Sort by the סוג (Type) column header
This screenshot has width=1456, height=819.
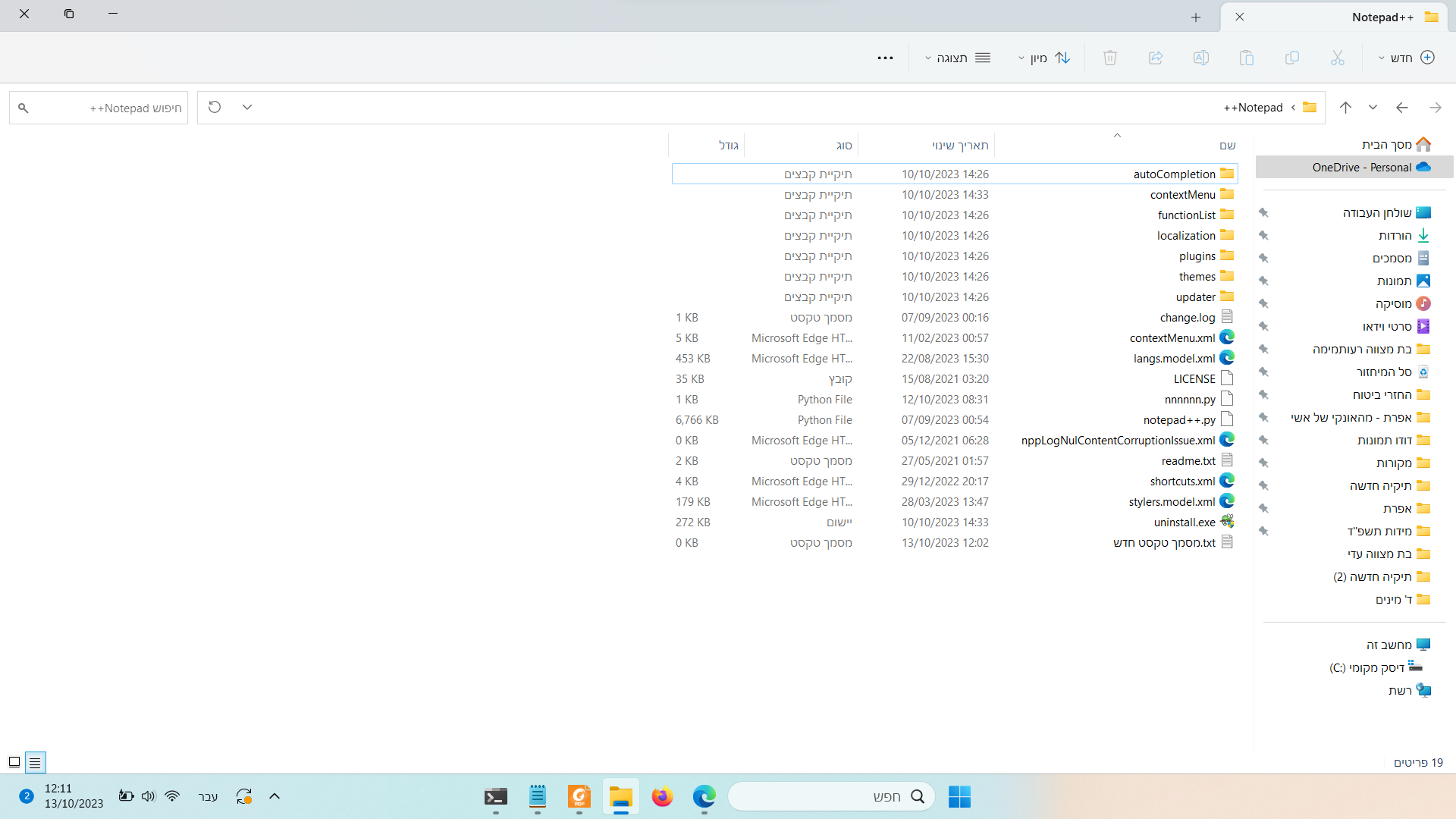pyautogui.click(x=844, y=145)
